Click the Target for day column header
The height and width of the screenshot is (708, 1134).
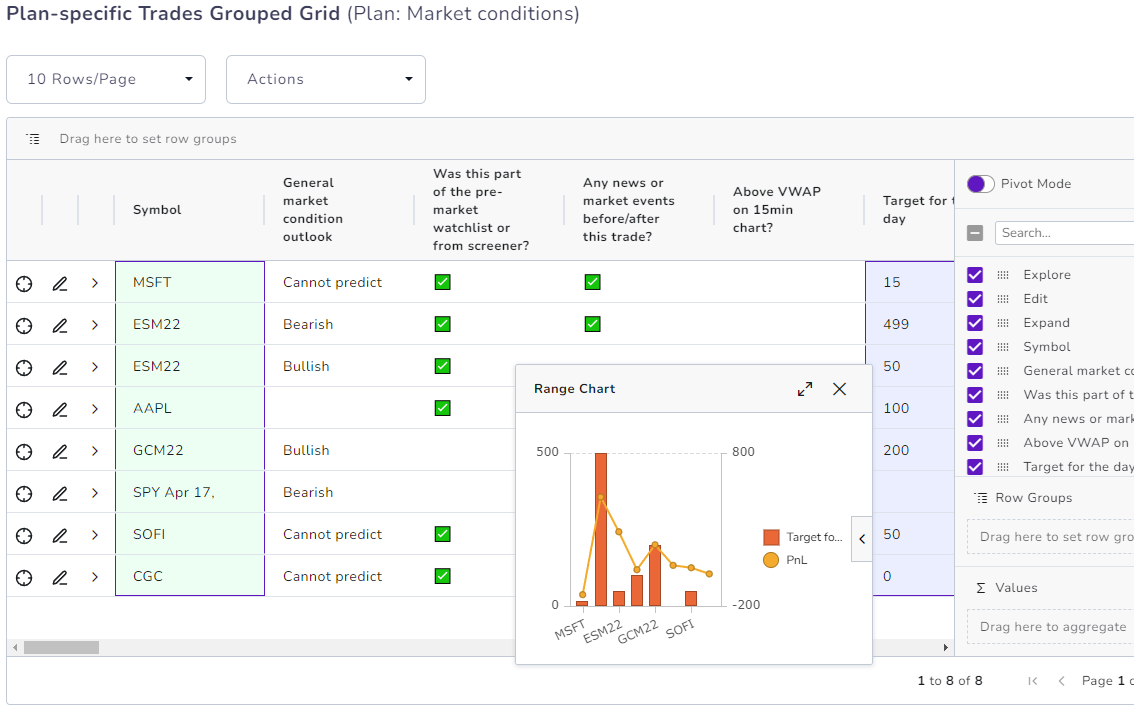[912, 209]
